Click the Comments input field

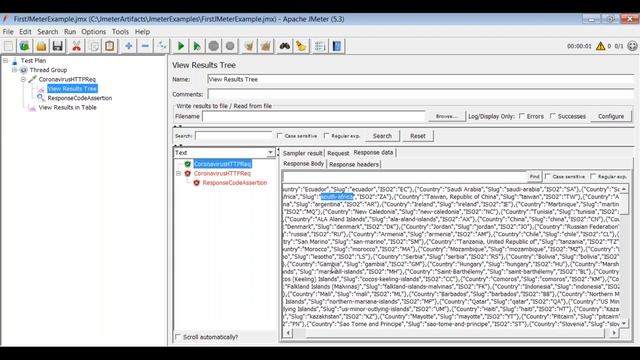pos(420,94)
